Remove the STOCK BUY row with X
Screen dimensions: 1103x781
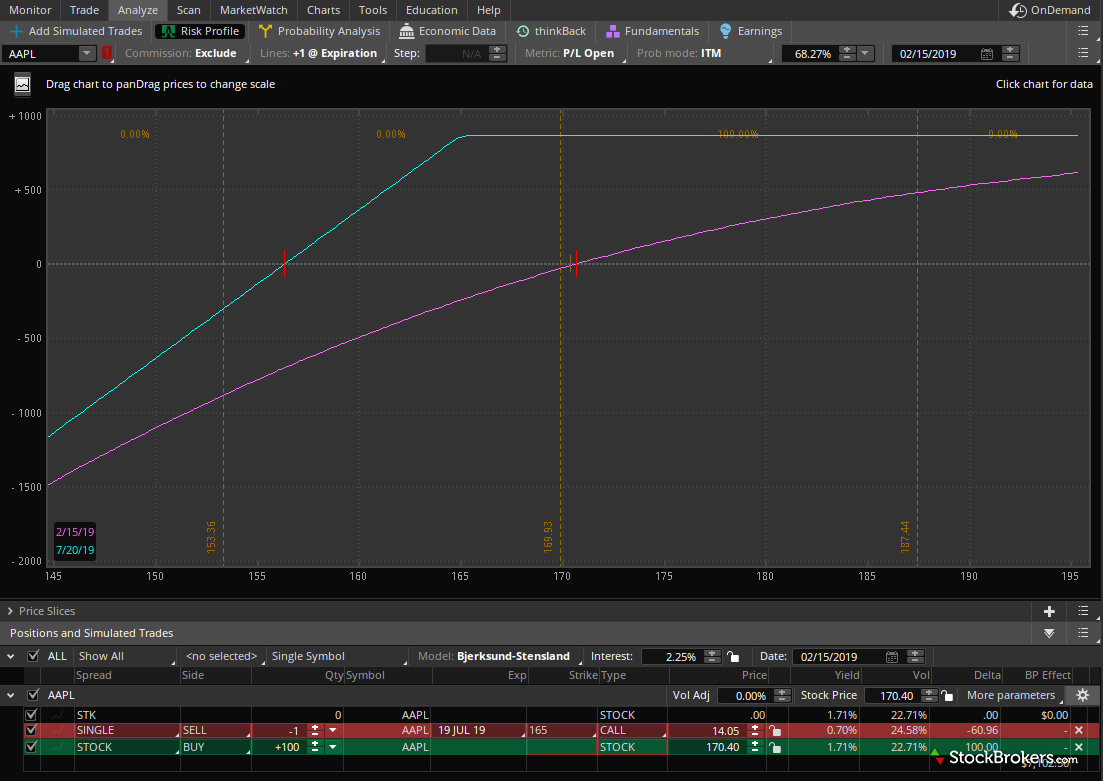click(1079, 747)
